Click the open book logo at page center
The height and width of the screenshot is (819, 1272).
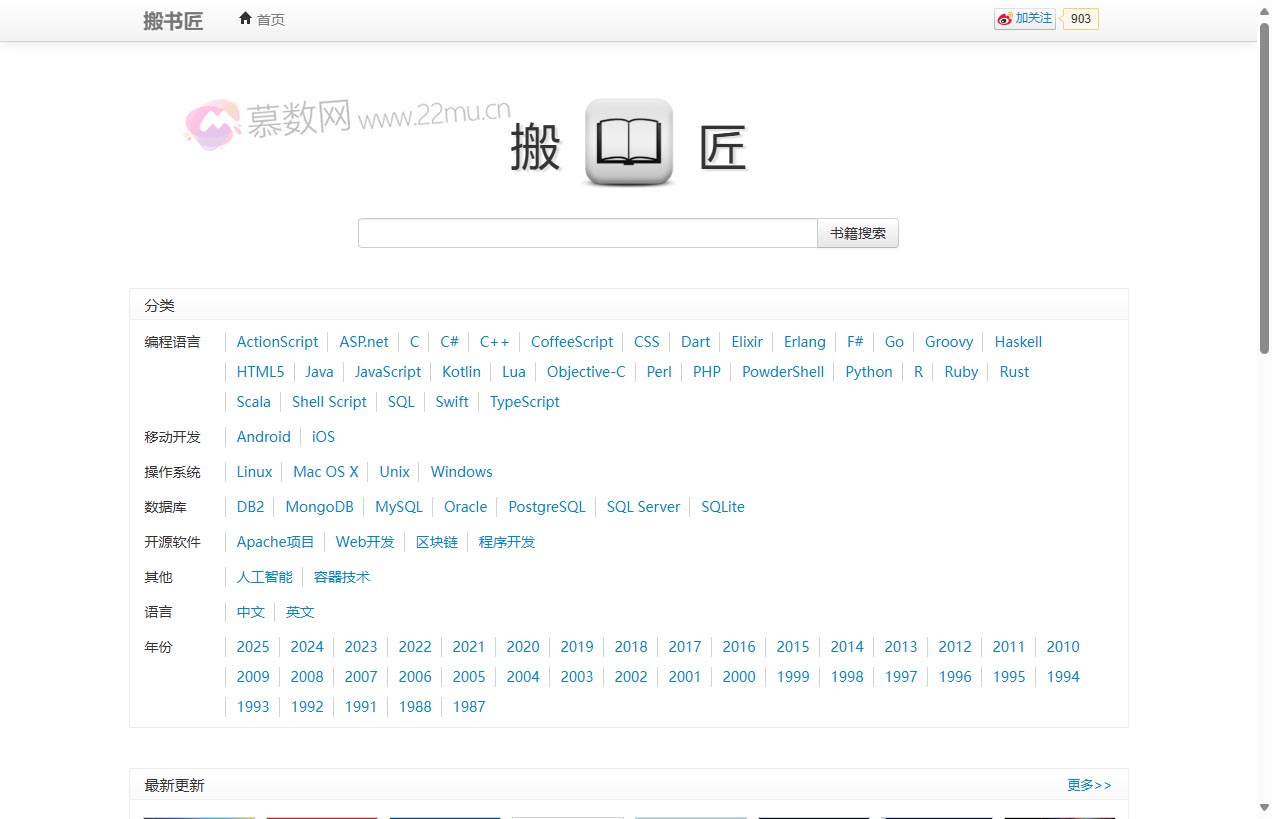tap(628, 141)
